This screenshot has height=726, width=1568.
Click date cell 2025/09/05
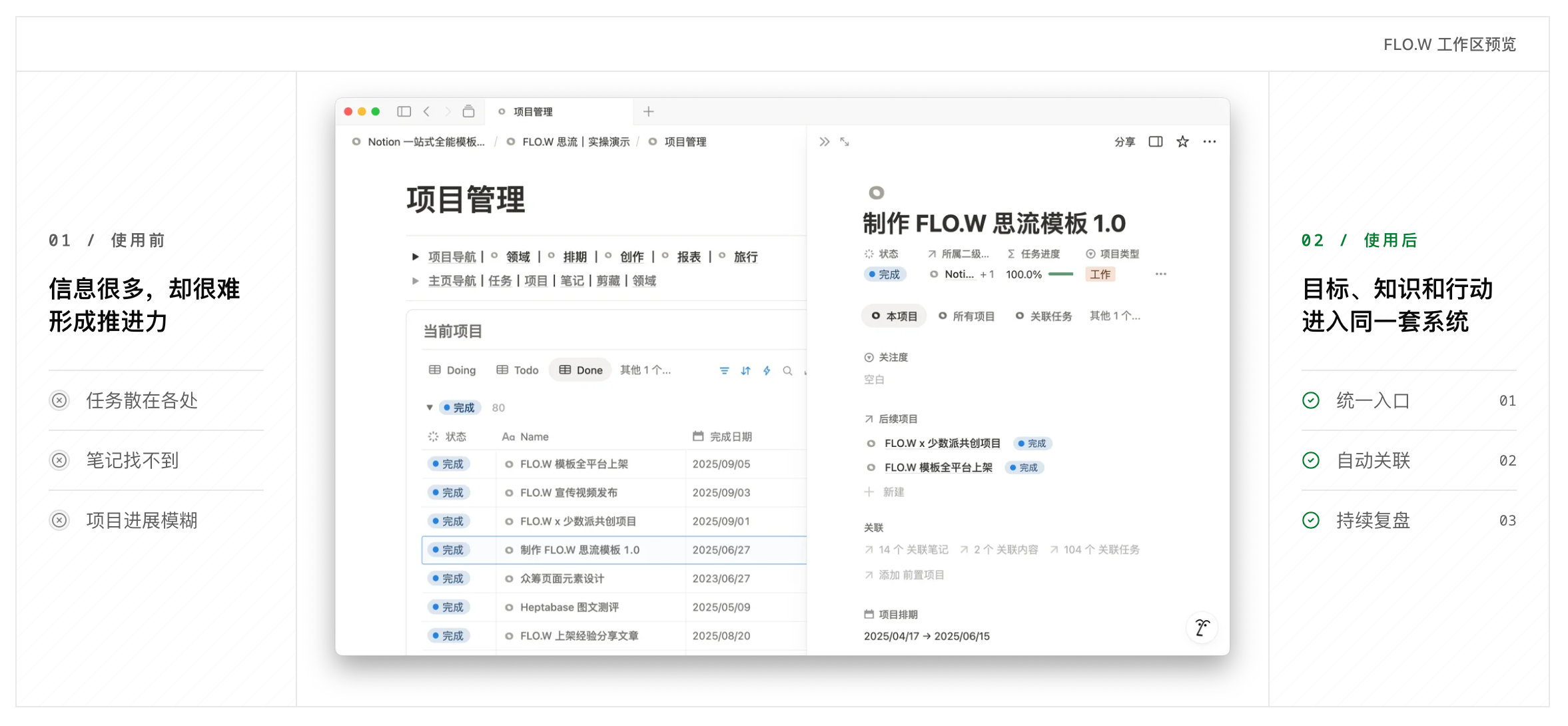pos(721,464)
